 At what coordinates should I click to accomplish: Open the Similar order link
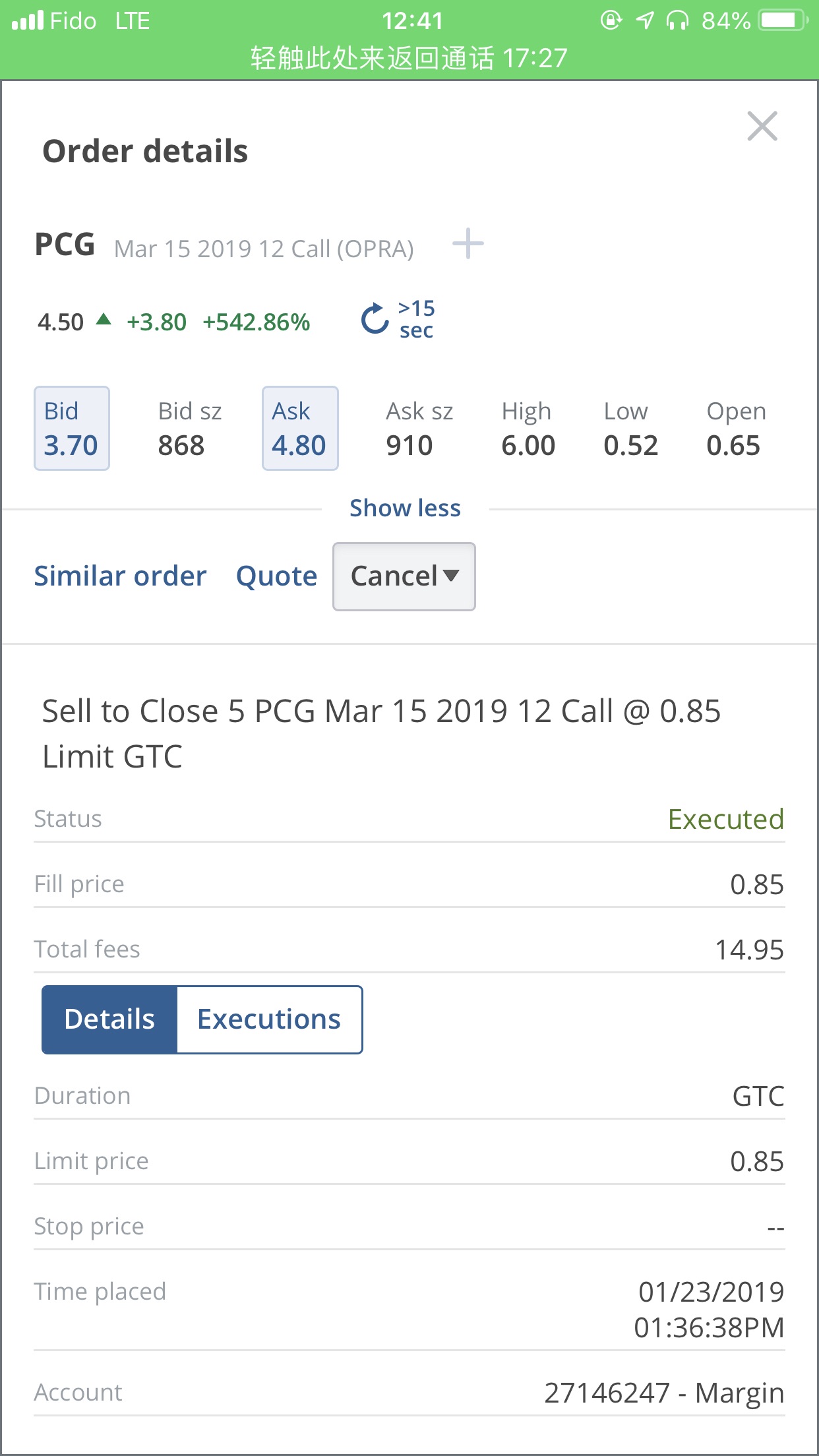click(x=120, y=576)
